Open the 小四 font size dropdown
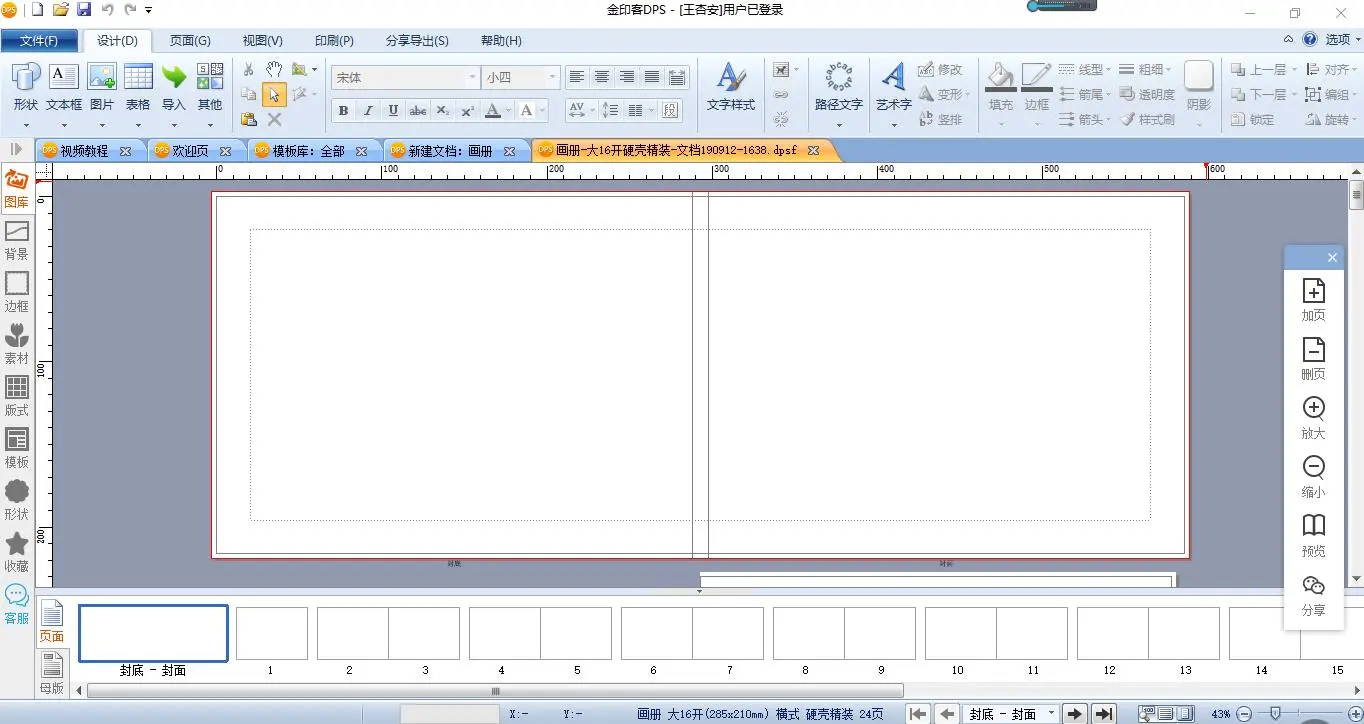 pyautogui.click(x=552, y=77)
